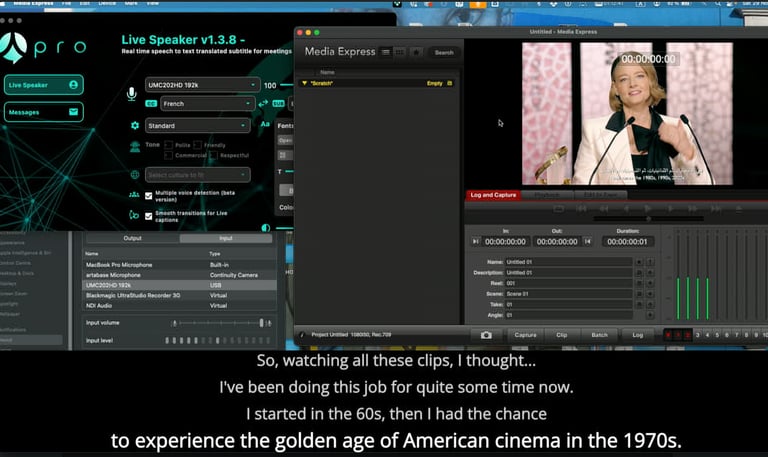Click the mark In point icon
The width and height of the screenshot is (768, 457).
pyautogui.click(x=475, y=241)
